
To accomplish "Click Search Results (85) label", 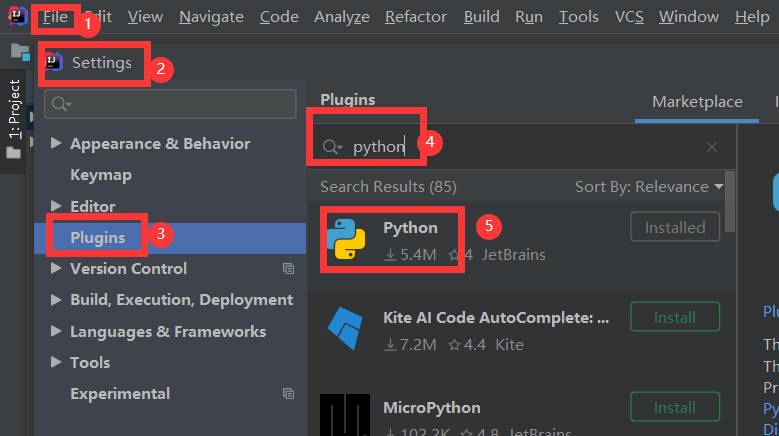I will click(389, 187).
